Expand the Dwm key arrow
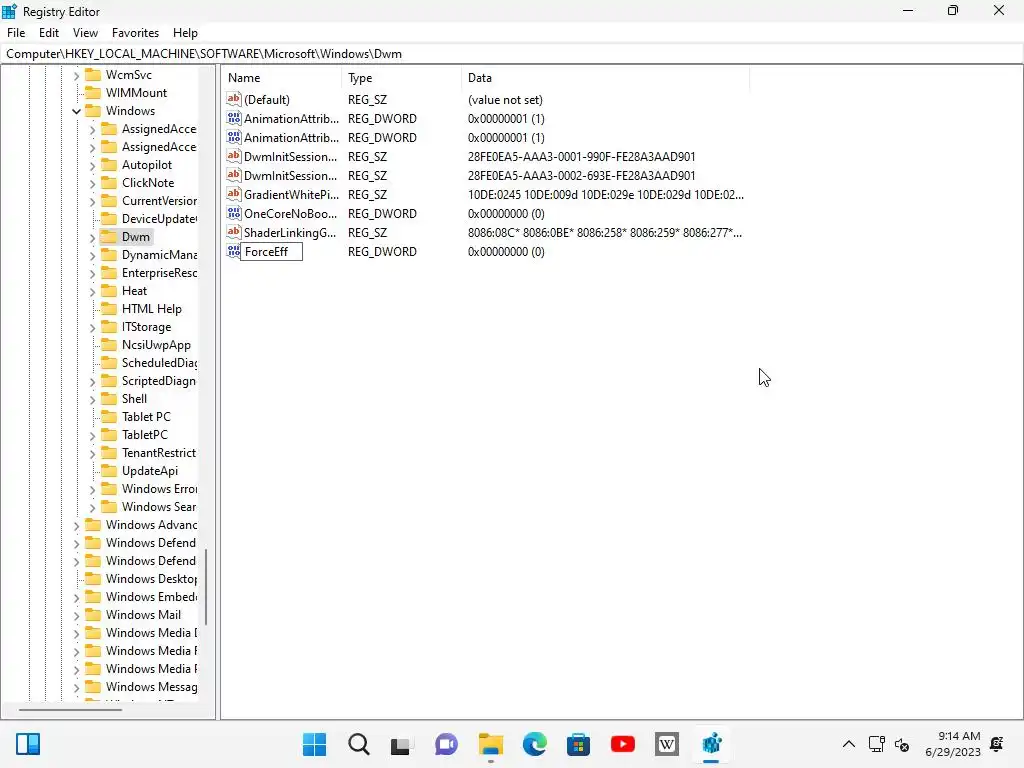The height and width of the screenshot is (768, 1024). (92, 238)
